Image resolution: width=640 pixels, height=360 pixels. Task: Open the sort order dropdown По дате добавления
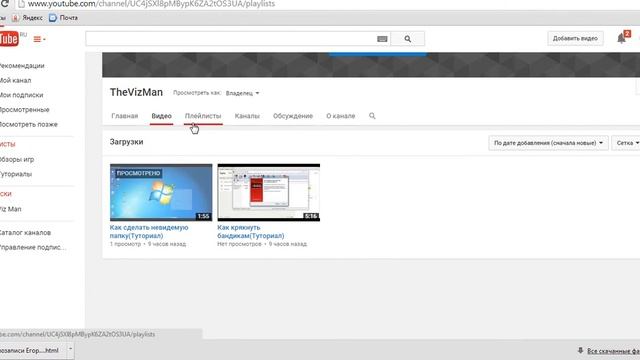pos(548,143)
